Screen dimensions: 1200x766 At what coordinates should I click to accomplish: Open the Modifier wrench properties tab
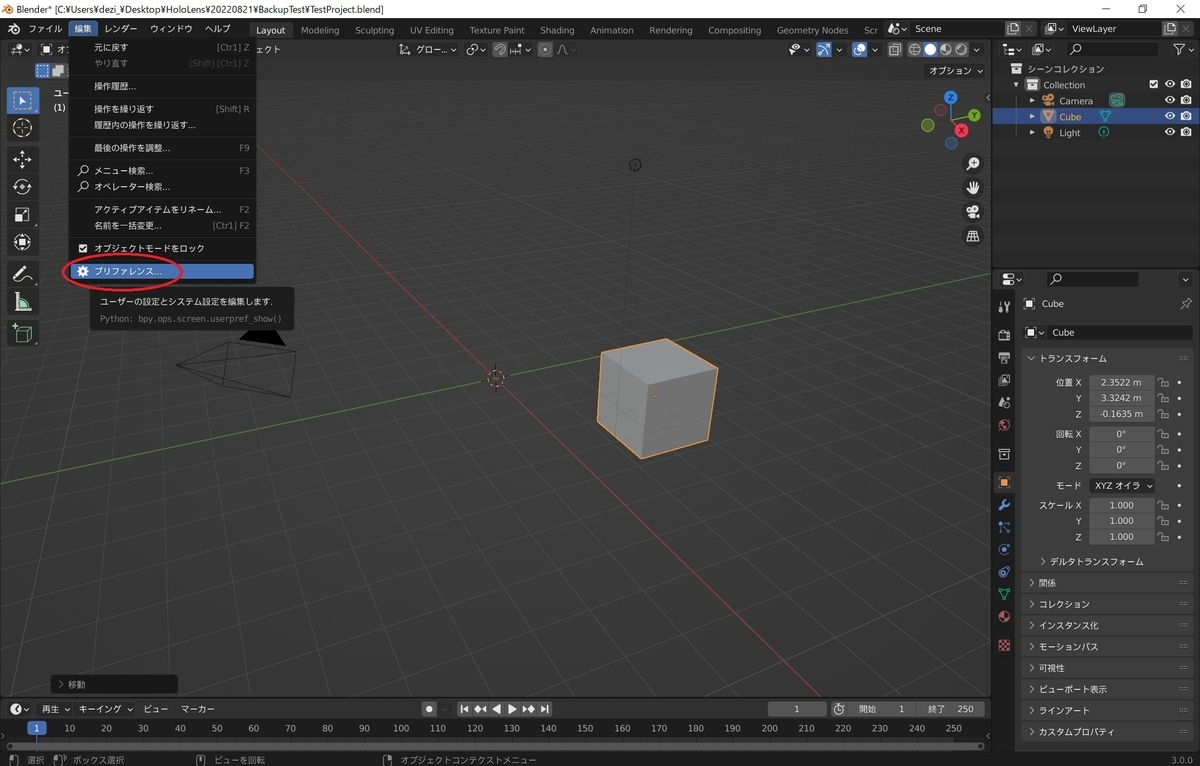point(1004,504)
